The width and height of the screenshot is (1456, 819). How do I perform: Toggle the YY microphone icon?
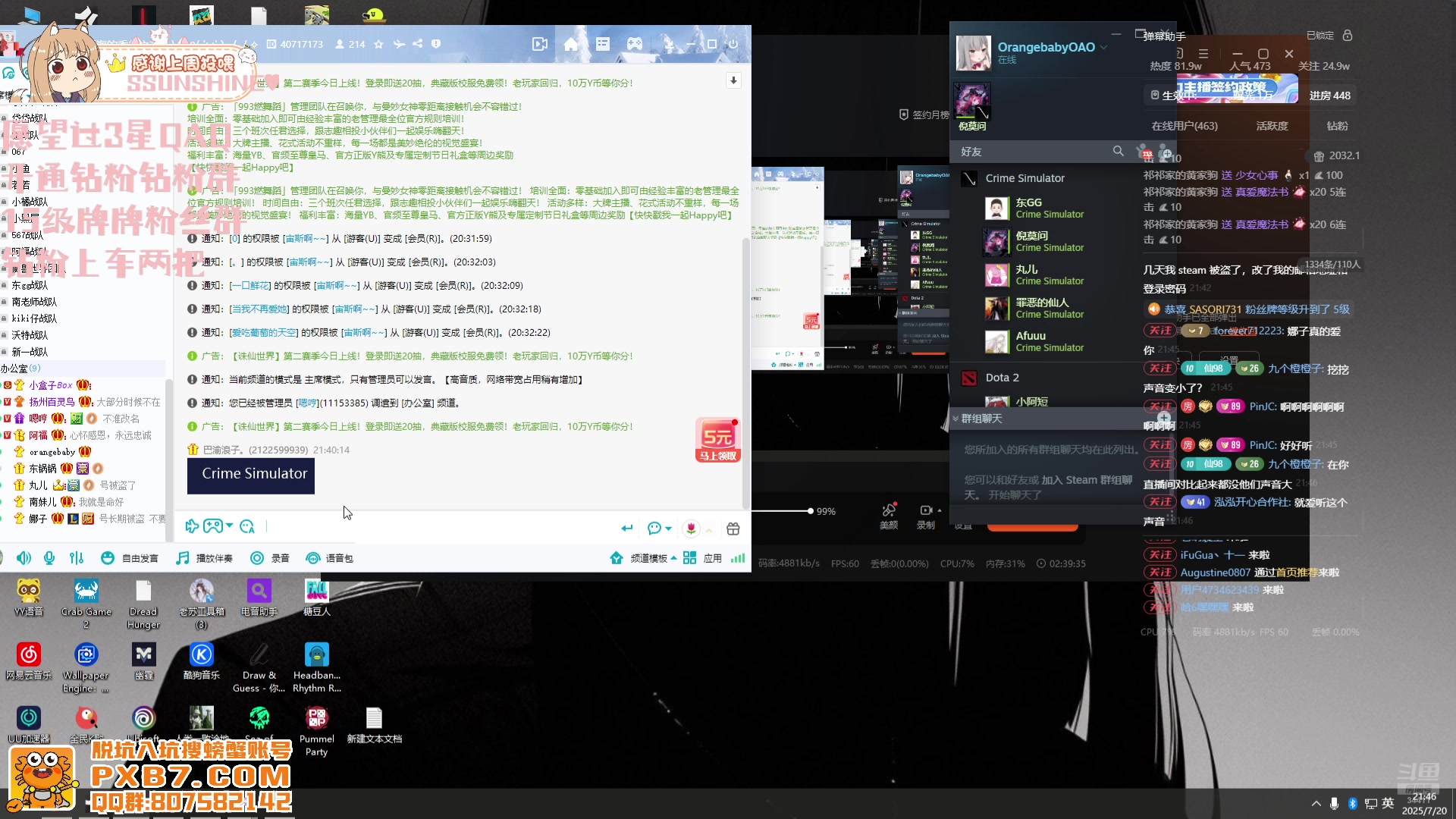[49, 558]
